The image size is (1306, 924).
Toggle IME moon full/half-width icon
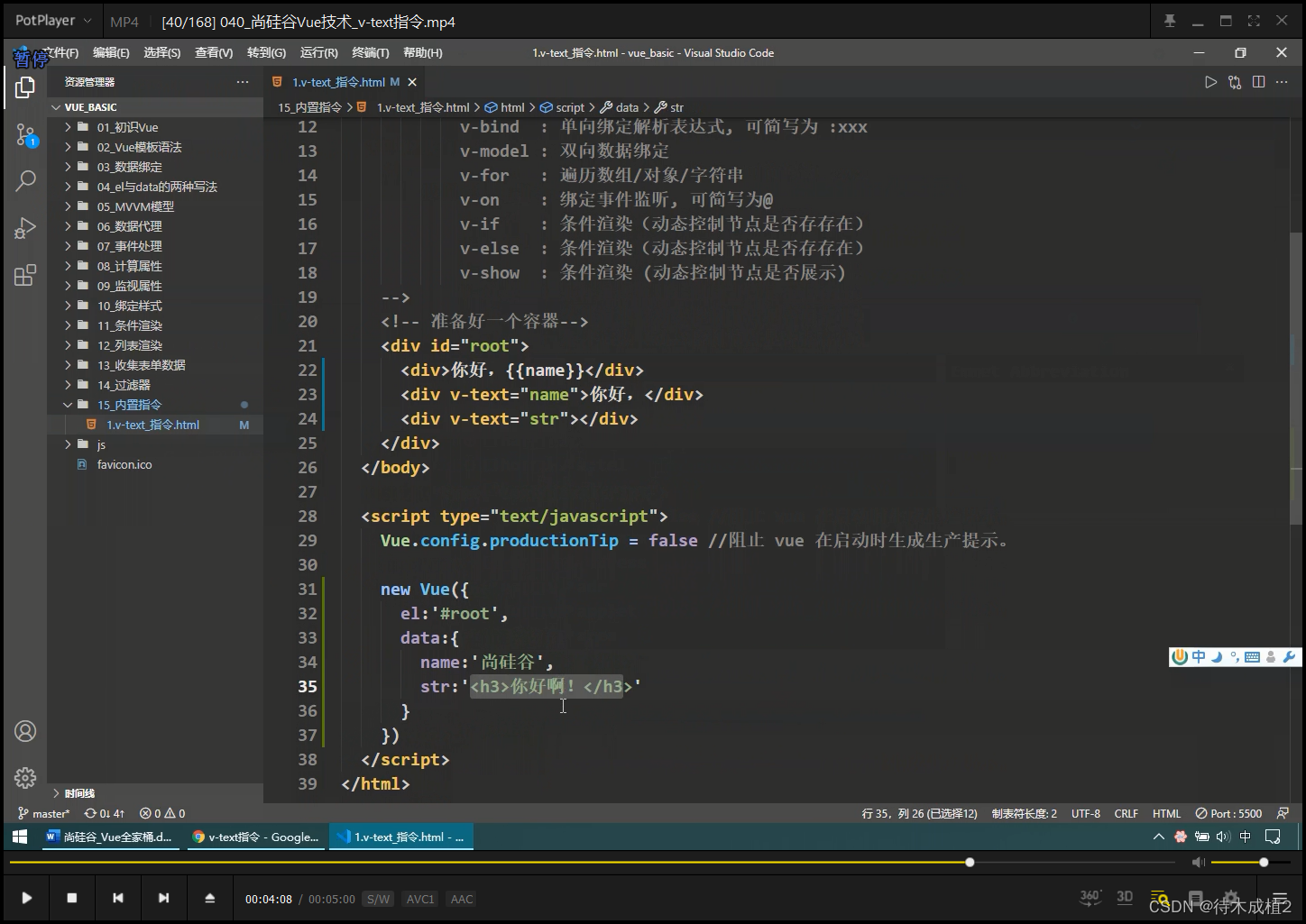tap(1216, 657)
